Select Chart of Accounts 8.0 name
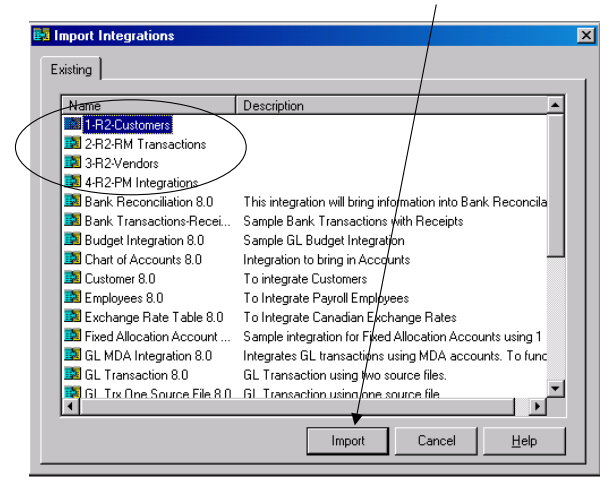Image resolution: width=609 pixels, height=483 pixels. [143, 259]
